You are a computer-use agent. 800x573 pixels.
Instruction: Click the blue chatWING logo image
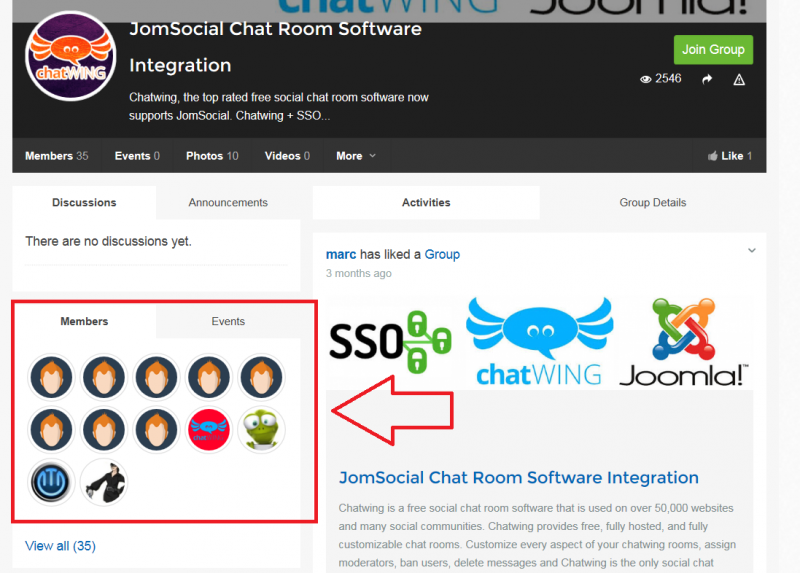539,342
